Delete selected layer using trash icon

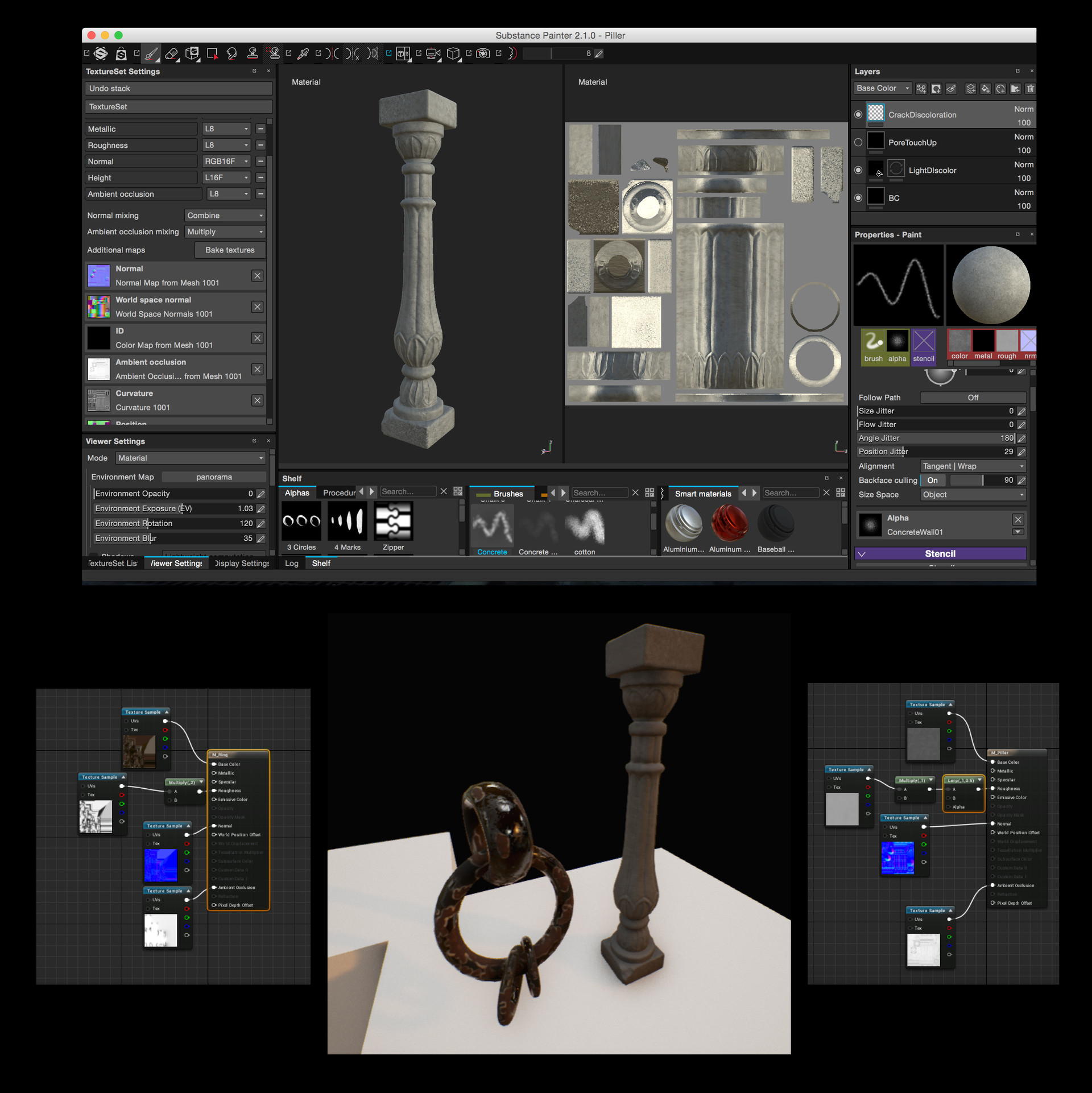coord(1030,89)
